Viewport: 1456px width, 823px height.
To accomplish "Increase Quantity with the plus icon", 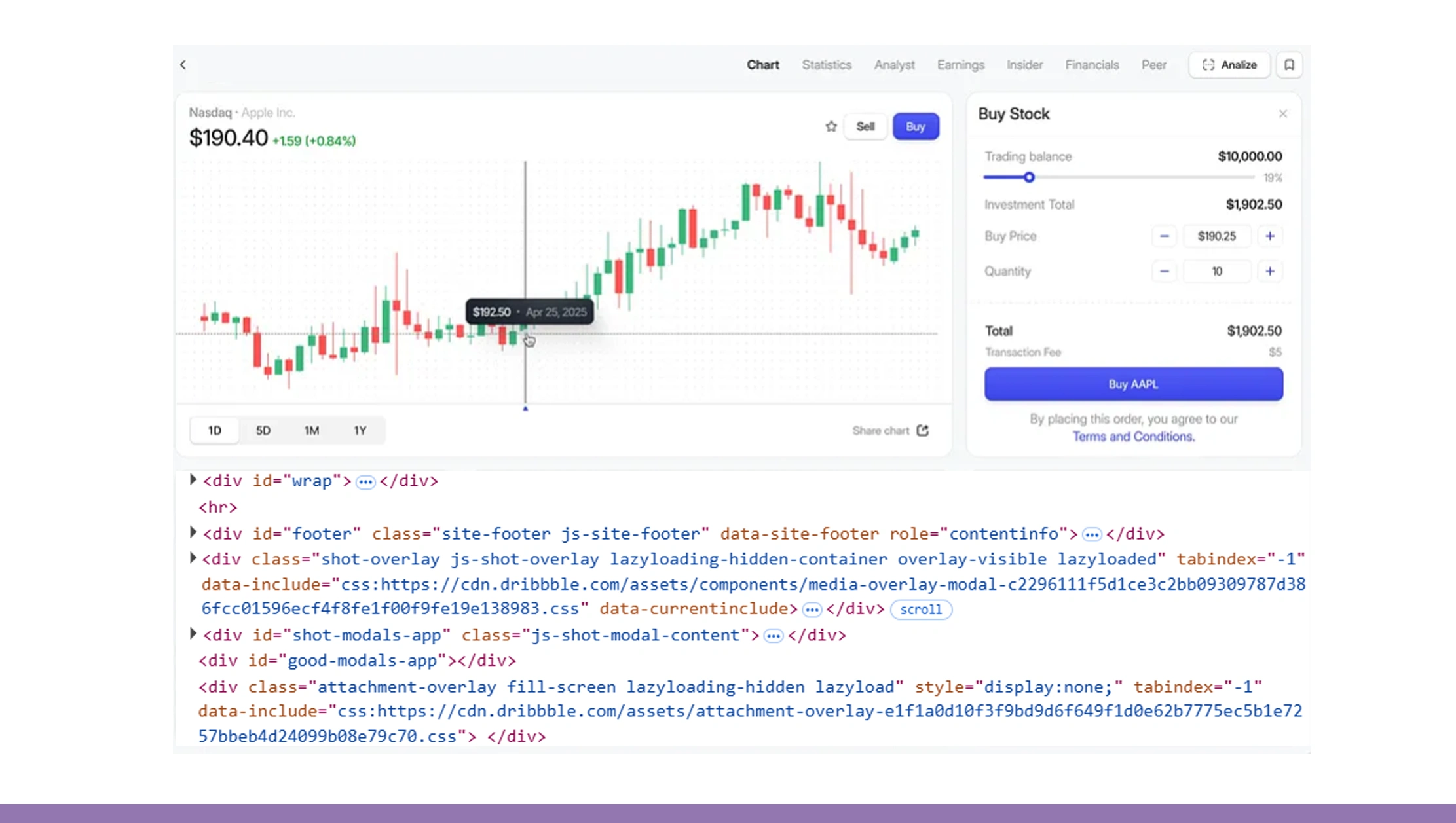I will (1271, 271).
